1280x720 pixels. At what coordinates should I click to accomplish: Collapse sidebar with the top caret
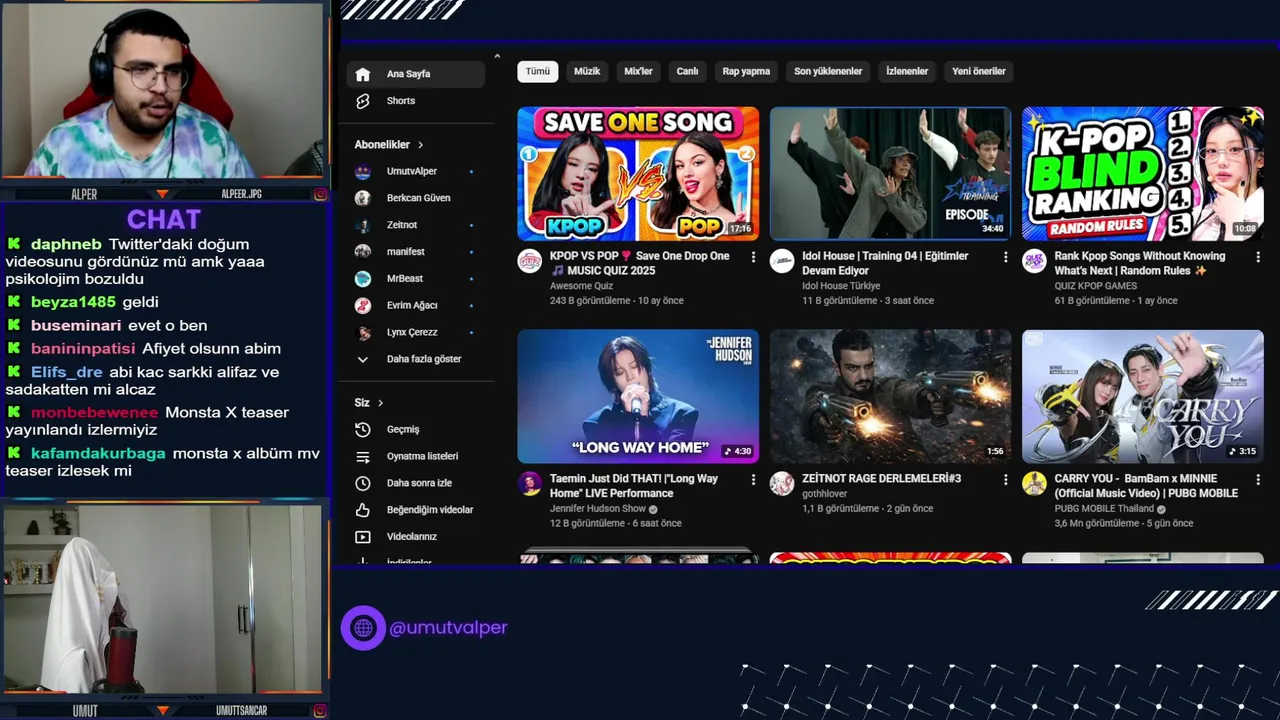click(x=497, y=56)
